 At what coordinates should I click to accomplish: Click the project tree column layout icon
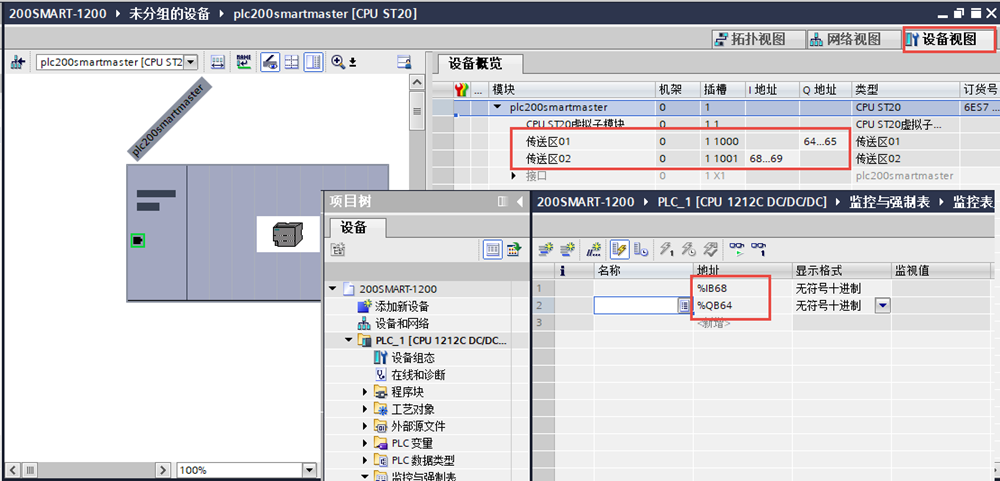[503, 202]
